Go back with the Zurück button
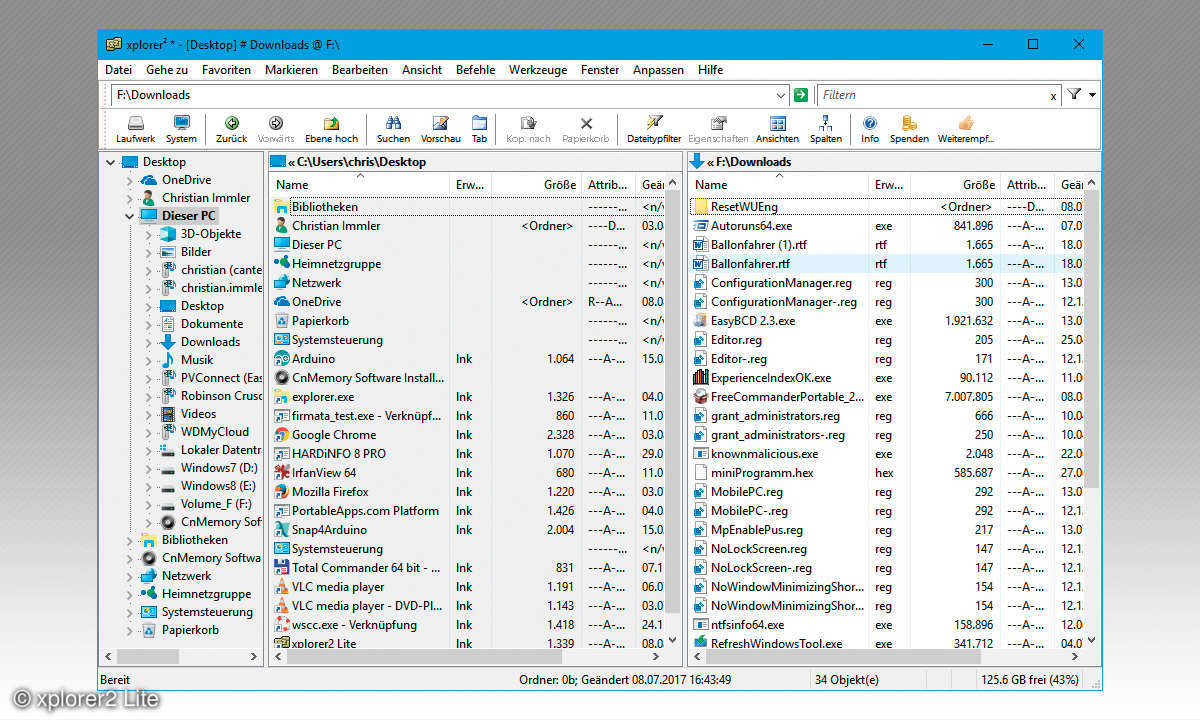The width and height of the screenshot is (1200, 720). pos(232,129)
